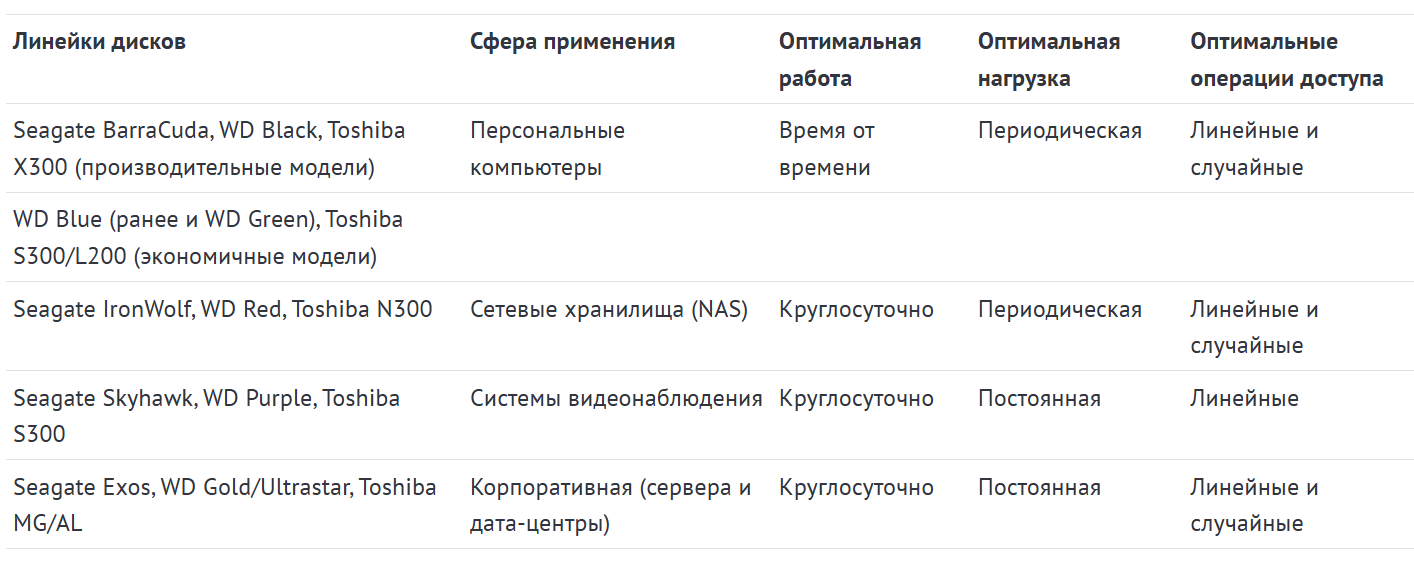Click the "Оптимальная нагрузка" column header
The image size is (1414, 561).
(1048, 60)
